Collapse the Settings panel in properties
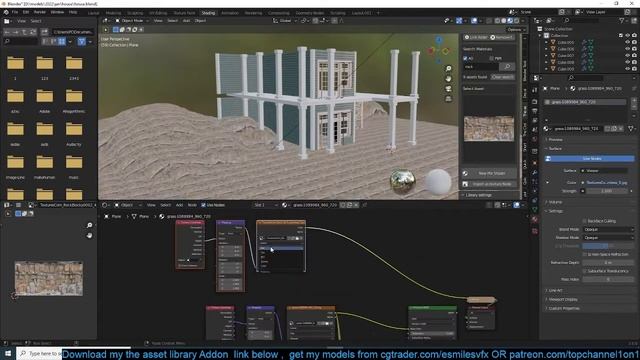 pos(555,211)
